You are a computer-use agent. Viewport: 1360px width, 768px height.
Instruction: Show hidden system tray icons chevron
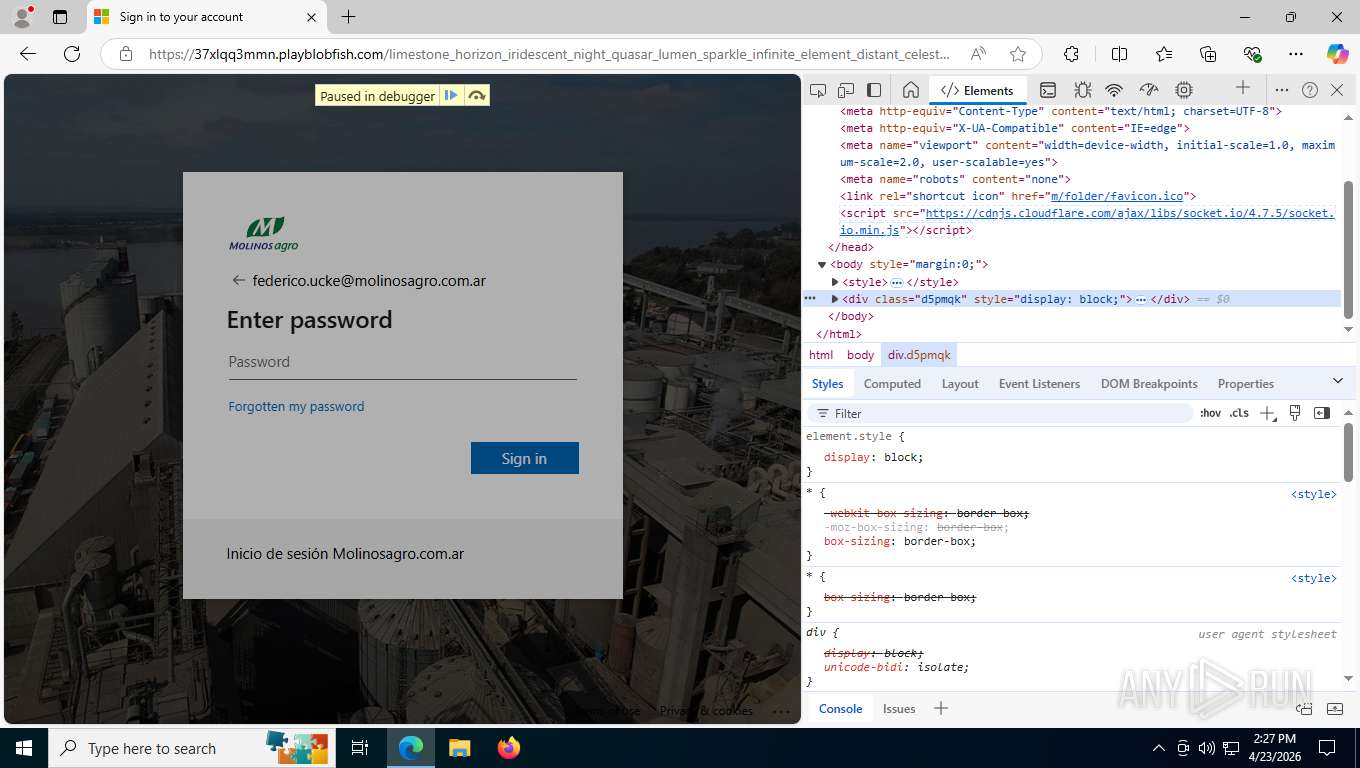tap(1159, 748)
